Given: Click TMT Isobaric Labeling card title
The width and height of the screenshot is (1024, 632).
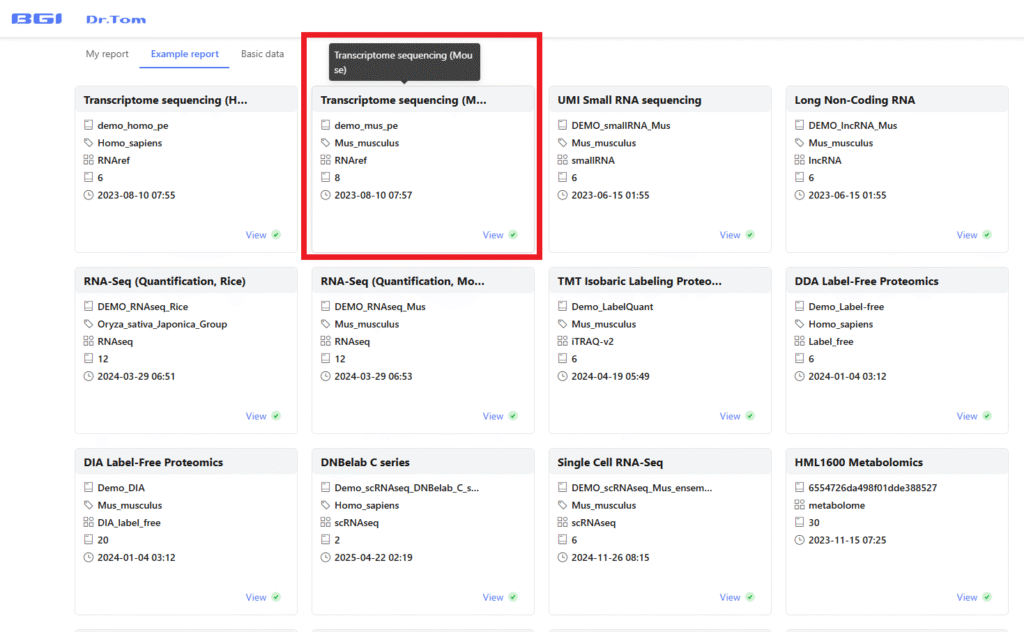Looking at the screenshot, I should click(639, 281).
